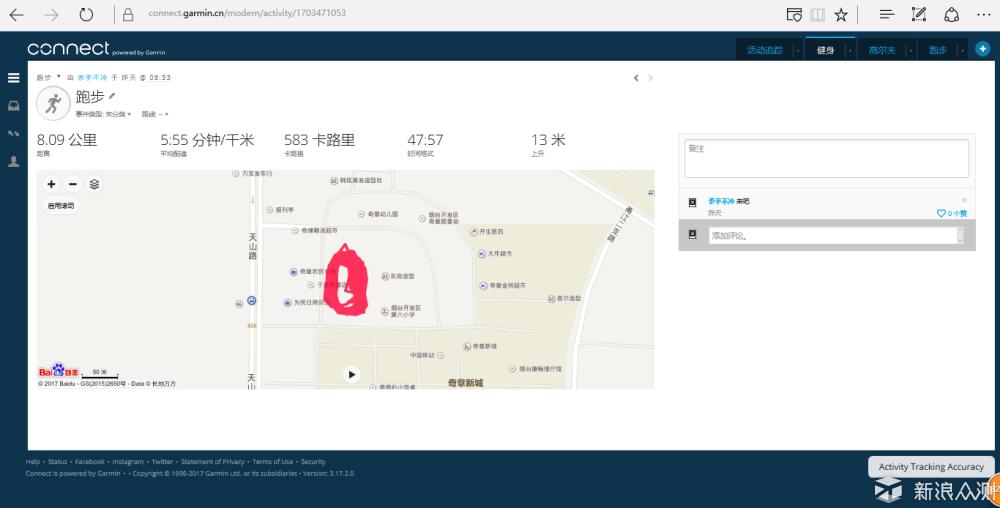The height and width of the screenshot is (508, 1000).
Task: Select the 健身 tab
Action: click(825, 50)
